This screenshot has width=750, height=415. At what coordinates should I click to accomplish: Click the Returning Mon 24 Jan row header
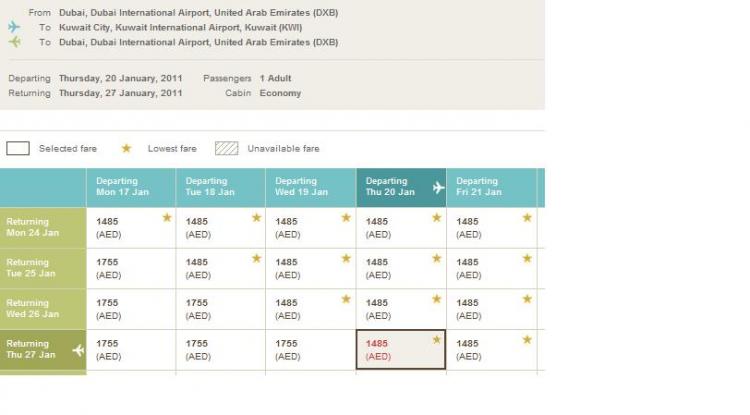coord(42,227)
